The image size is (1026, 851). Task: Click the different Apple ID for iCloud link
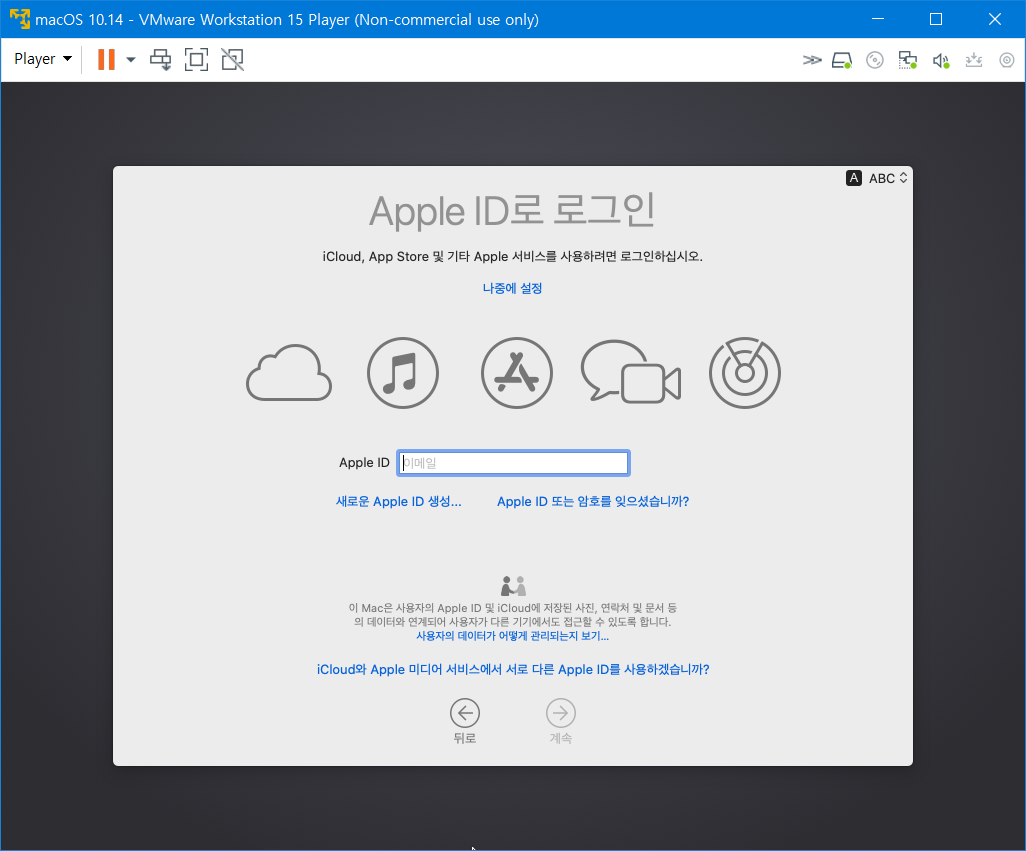(x=513, y=670)
